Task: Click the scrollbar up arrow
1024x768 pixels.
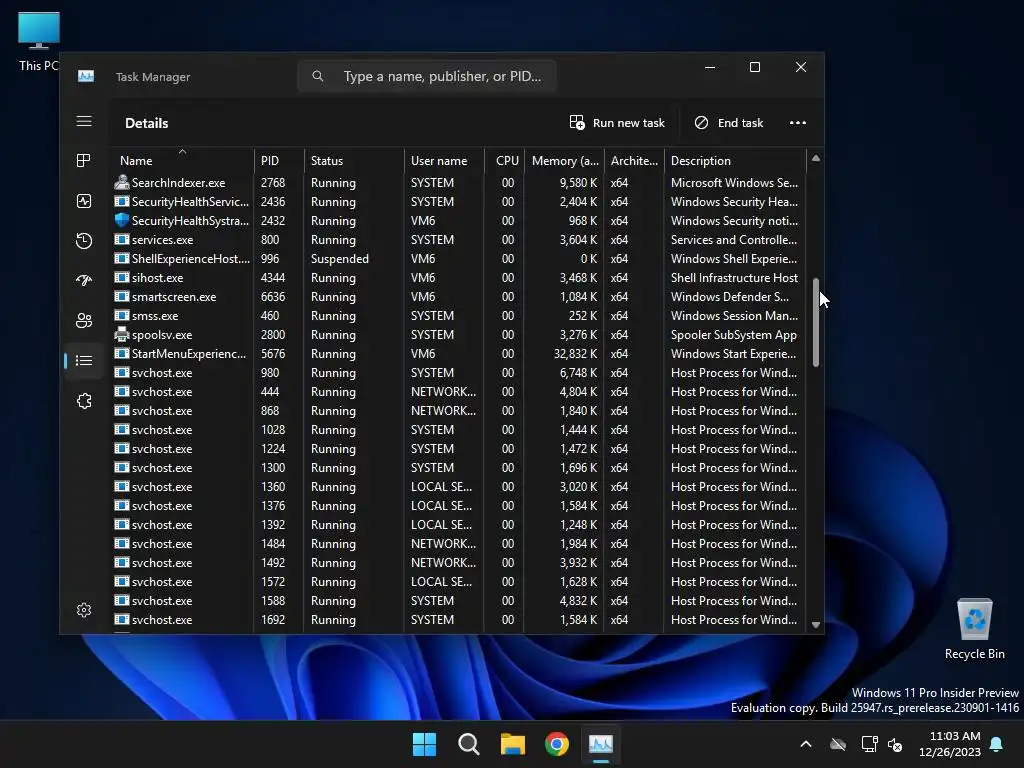Action: (x=816, y=159)
